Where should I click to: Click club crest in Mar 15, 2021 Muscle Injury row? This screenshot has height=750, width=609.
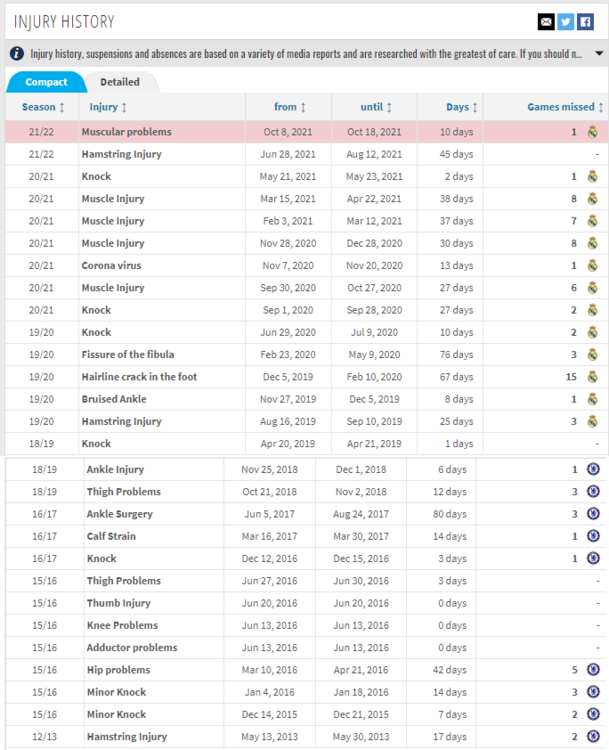coord(592,199)
